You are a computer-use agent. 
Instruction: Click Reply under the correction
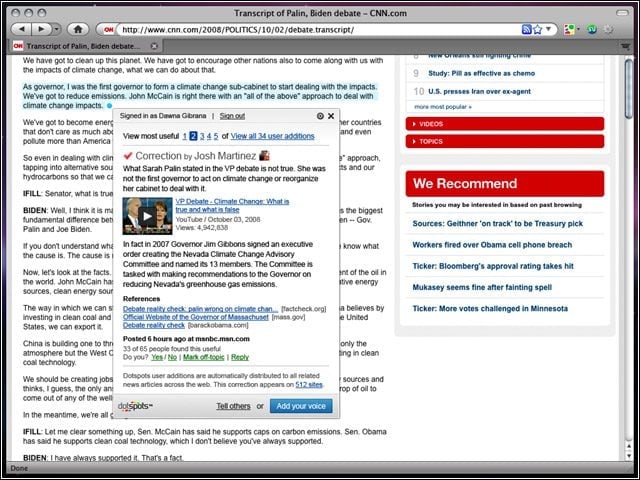(x=240, y=357)
